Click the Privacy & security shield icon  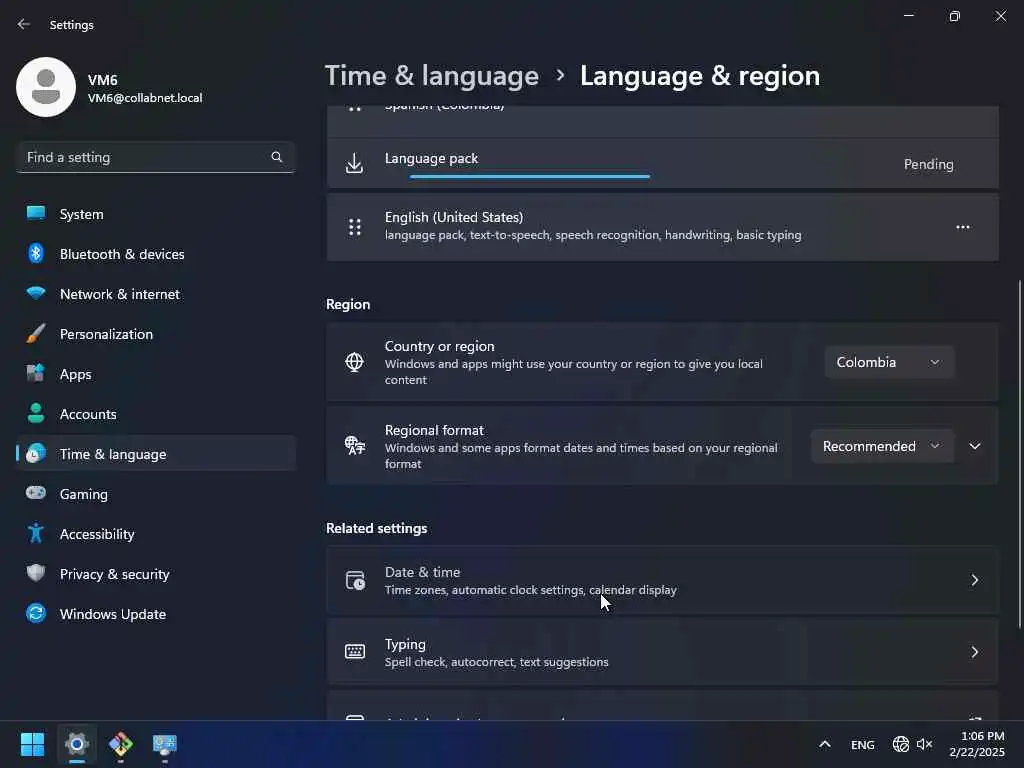coord(36,573)
